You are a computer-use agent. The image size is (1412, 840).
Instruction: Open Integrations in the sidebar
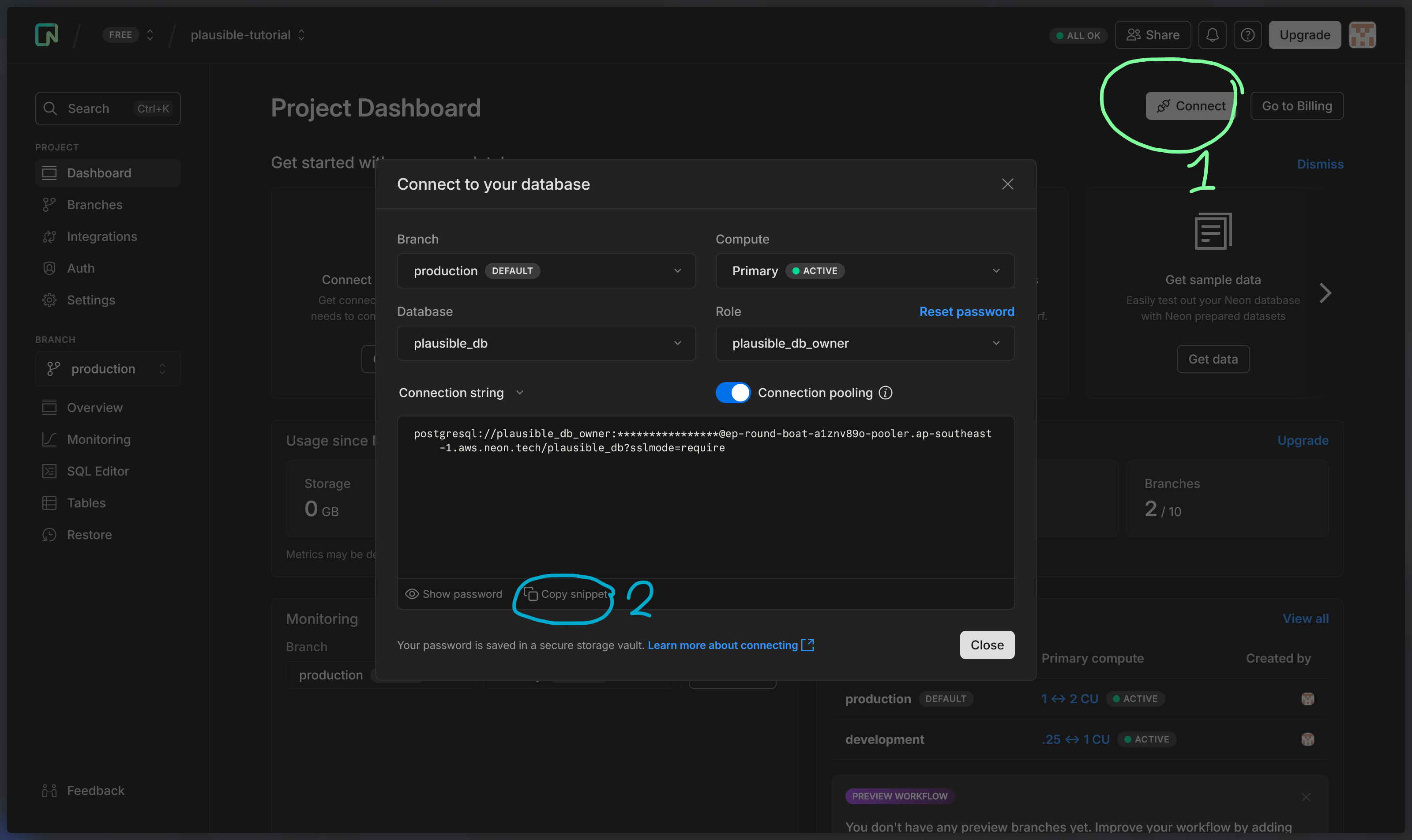pos(108,236)
